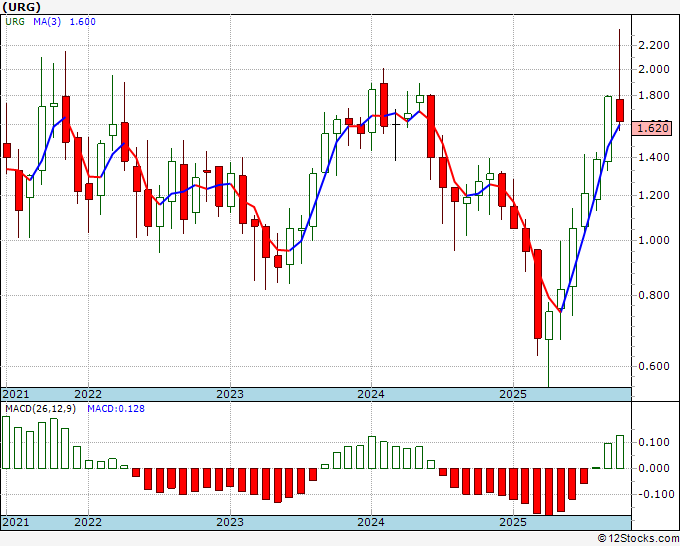Click the latest red candlestick with long wick
Viewport: 680px width, 546px height.
tap(620, 110)
